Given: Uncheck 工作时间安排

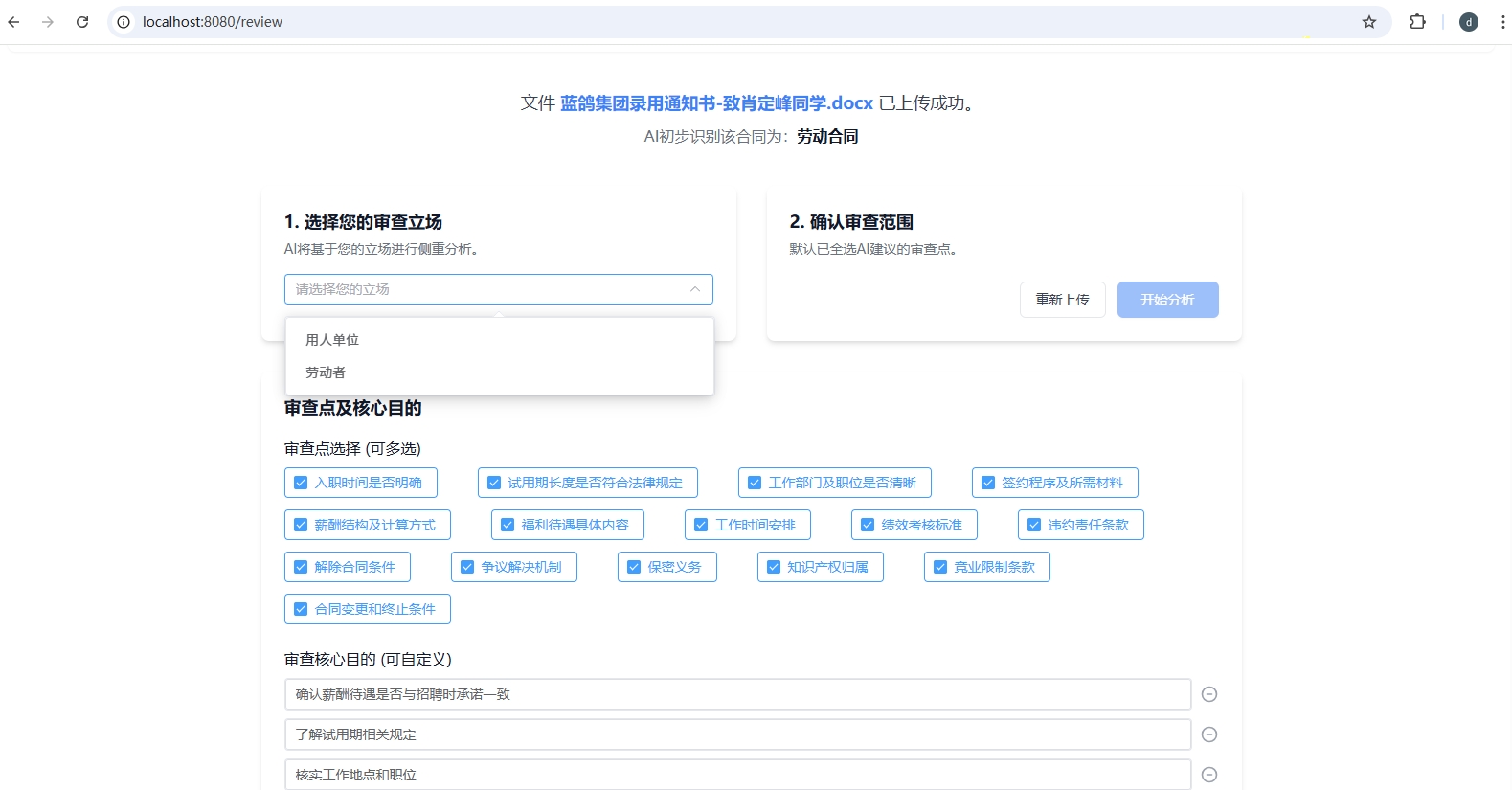Looking at the screenshot, I should click(x=748, y=525).
